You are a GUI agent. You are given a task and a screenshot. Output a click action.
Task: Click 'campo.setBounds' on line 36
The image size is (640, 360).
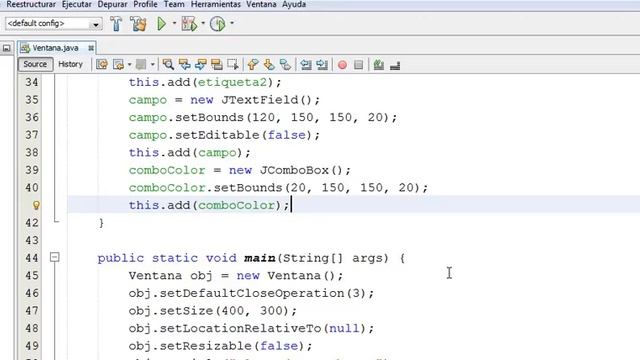(186, 118)
